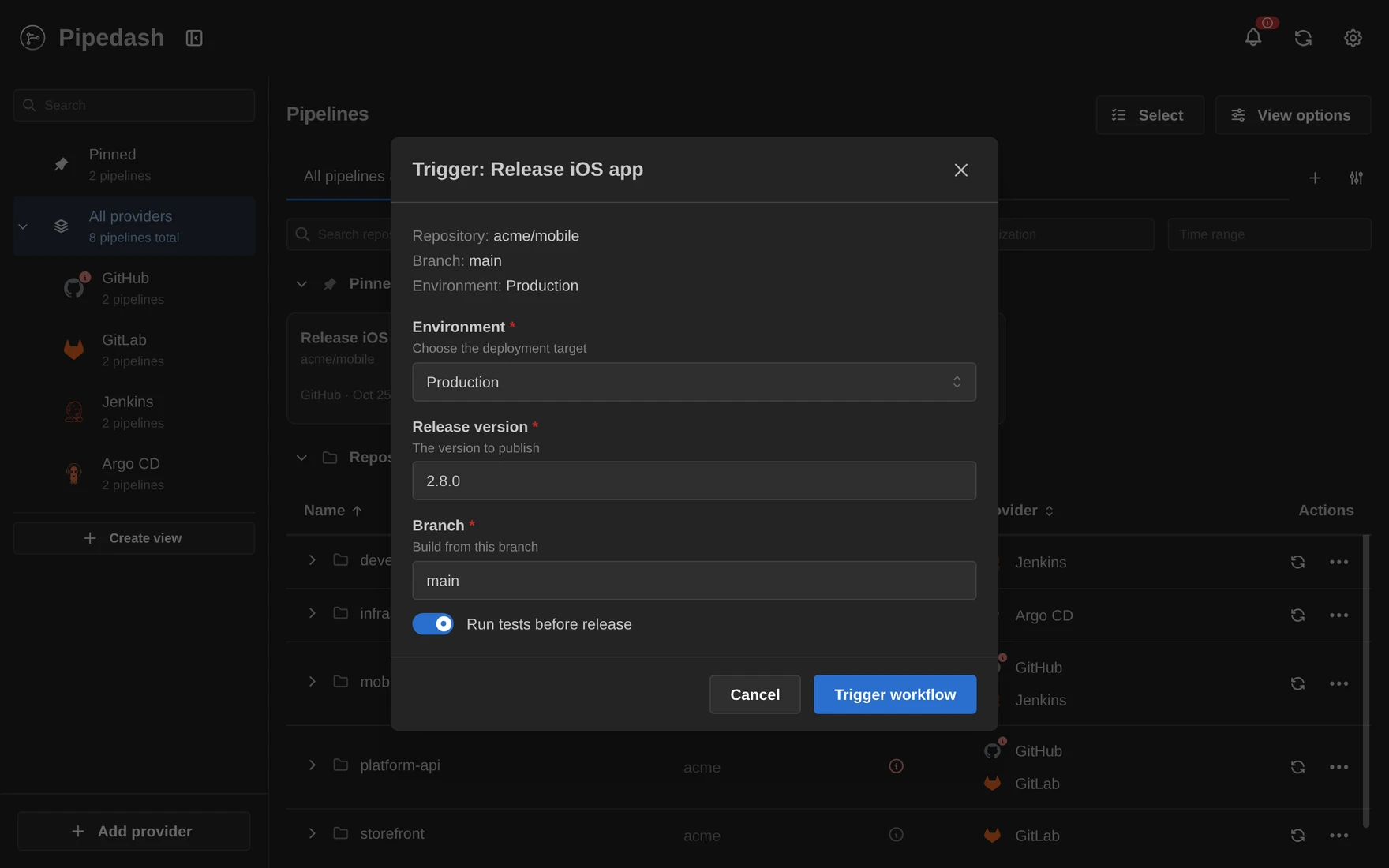The image size is (1389, 868).
Task: Expand the storefront folder row
Action: (312, 833)
